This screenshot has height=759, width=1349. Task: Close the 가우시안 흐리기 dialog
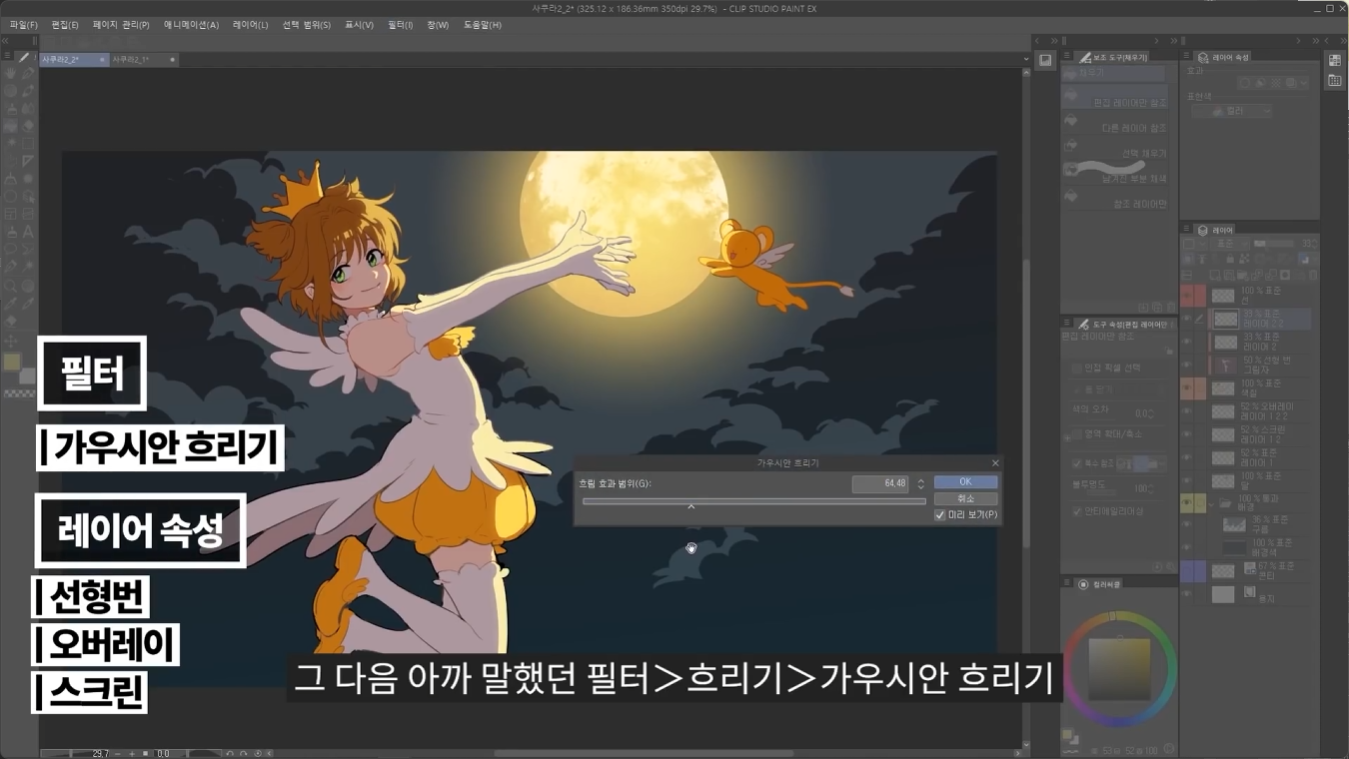click(x=995, y=463)
